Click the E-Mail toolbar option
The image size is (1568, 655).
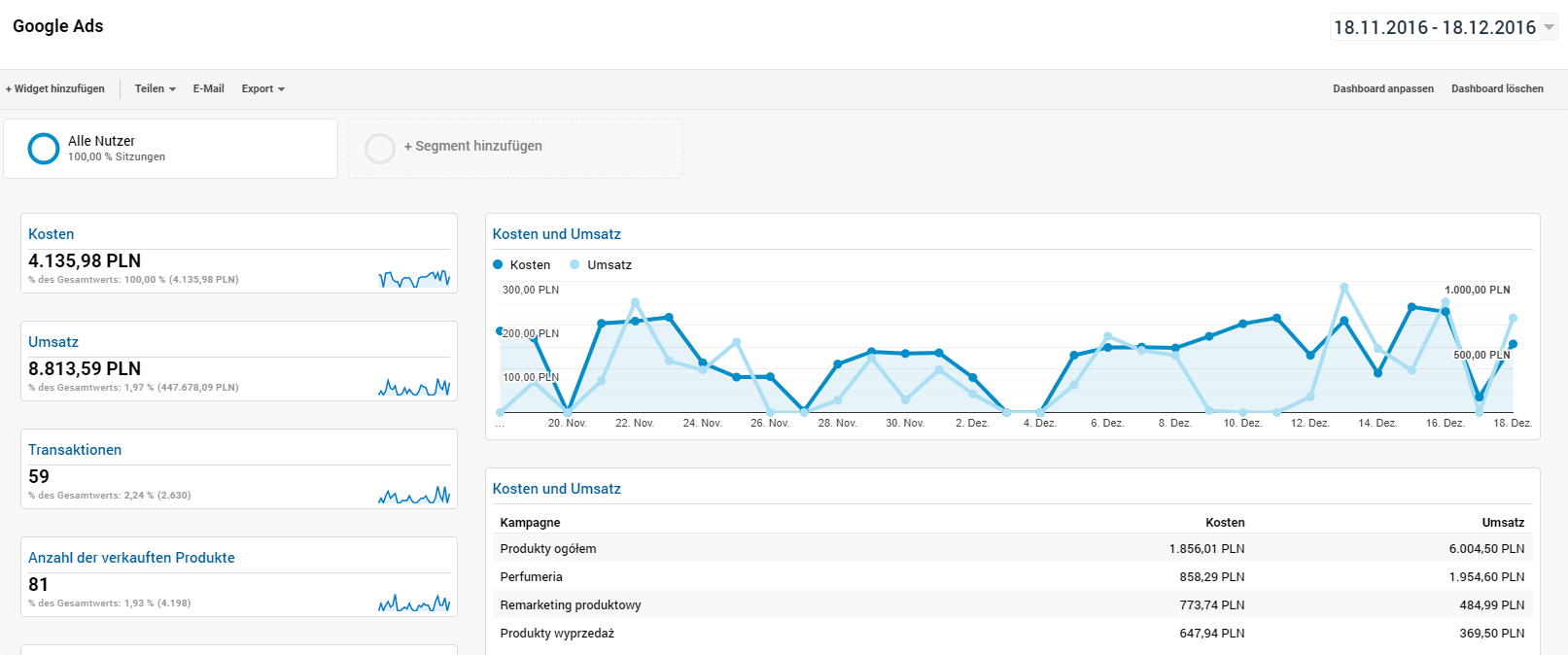[208, 88]
